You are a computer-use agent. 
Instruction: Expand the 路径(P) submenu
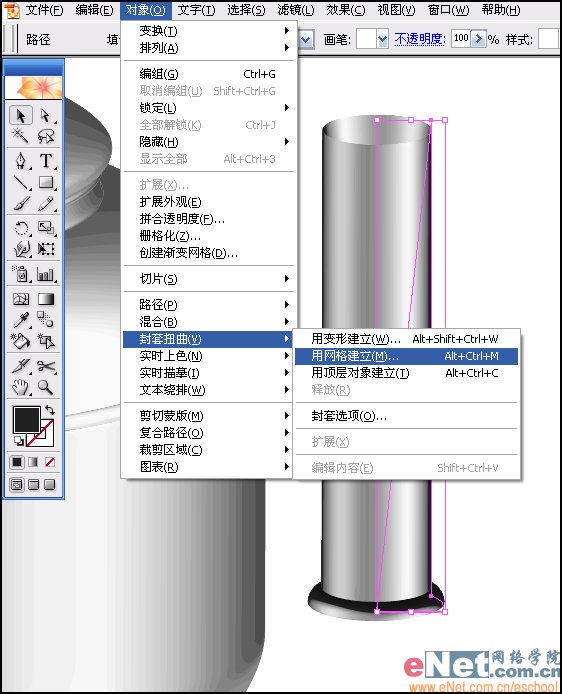(x=208, y=305)
